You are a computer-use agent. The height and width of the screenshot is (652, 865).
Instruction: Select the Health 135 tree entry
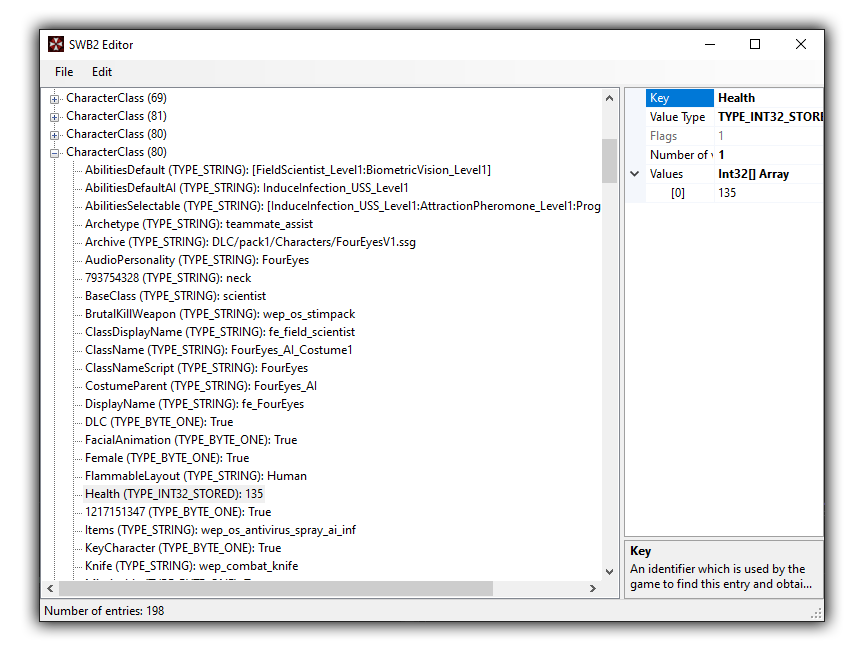174,494
